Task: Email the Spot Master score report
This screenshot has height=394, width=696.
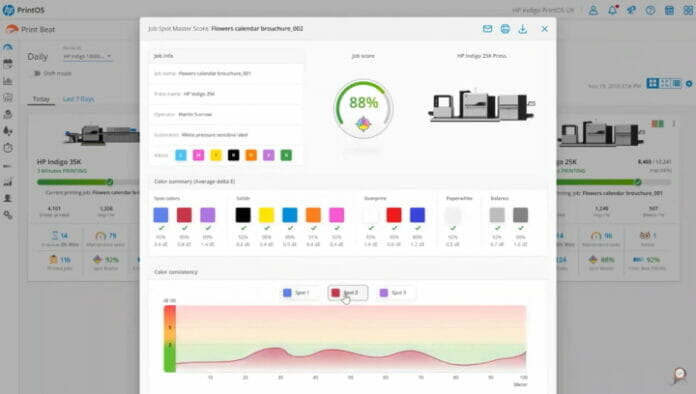Action: point(487,29)
